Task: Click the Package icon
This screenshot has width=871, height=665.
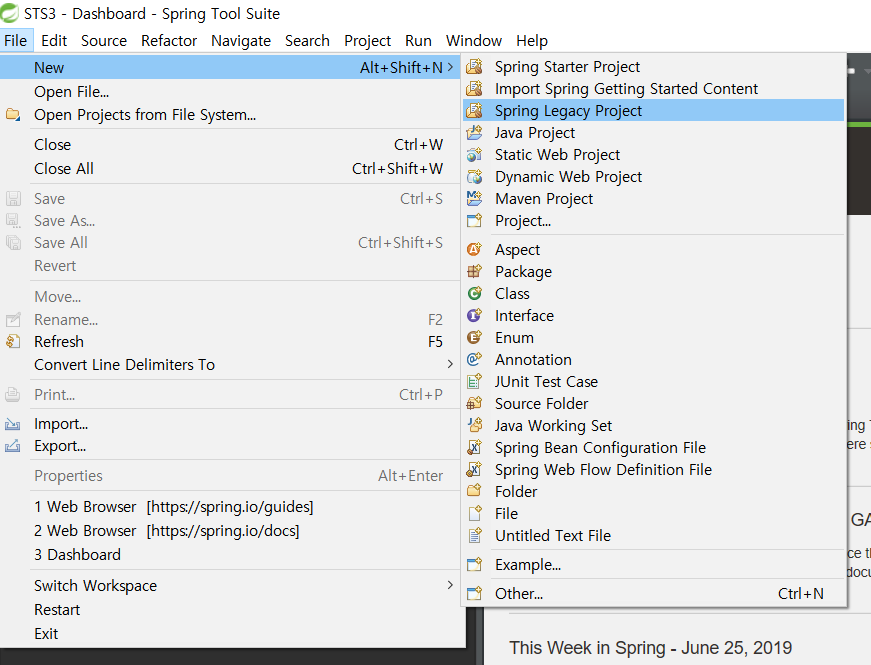Action: [474, 272]
